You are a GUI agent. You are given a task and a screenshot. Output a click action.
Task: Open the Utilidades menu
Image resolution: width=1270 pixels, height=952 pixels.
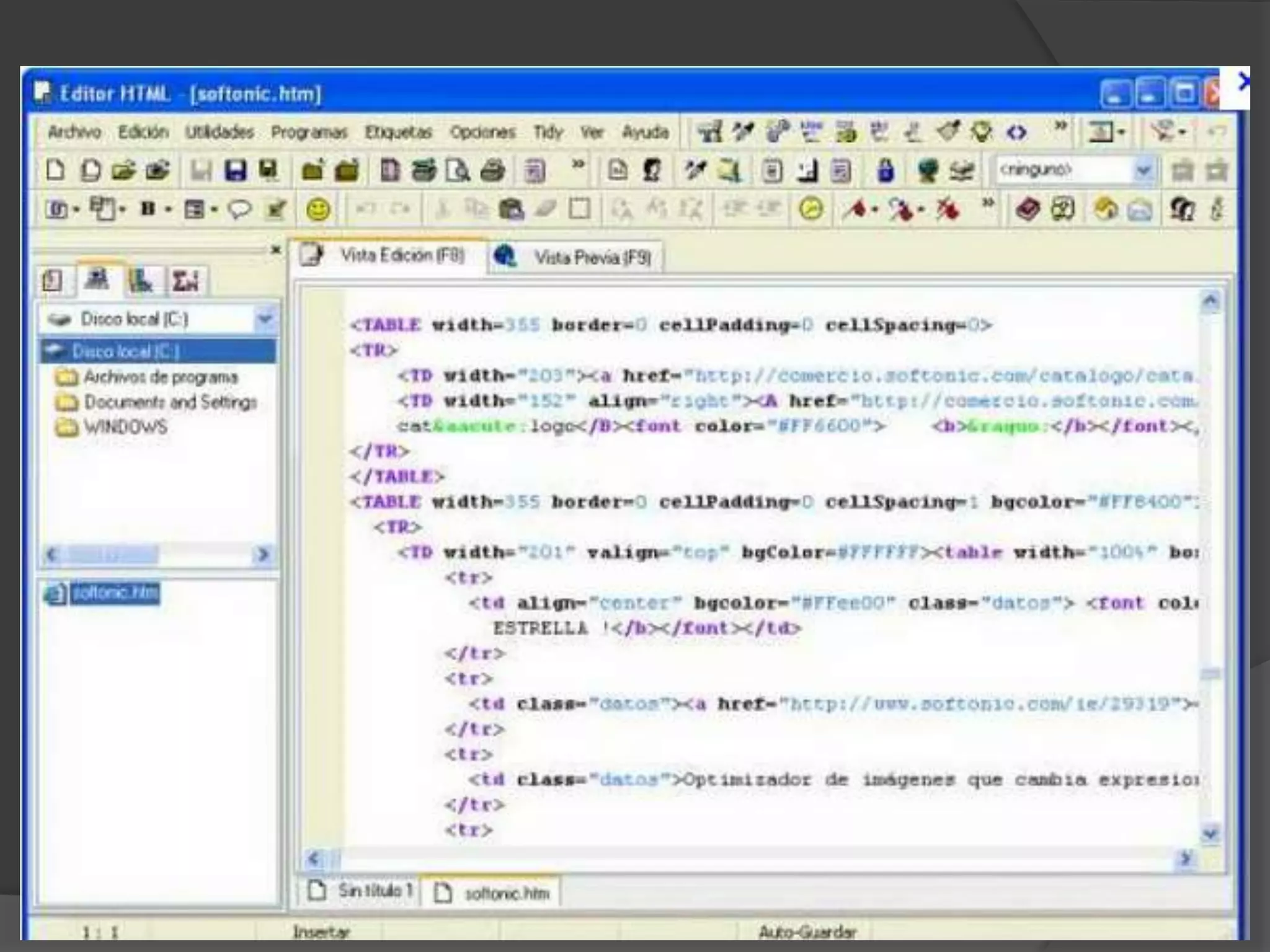point(220,132)
